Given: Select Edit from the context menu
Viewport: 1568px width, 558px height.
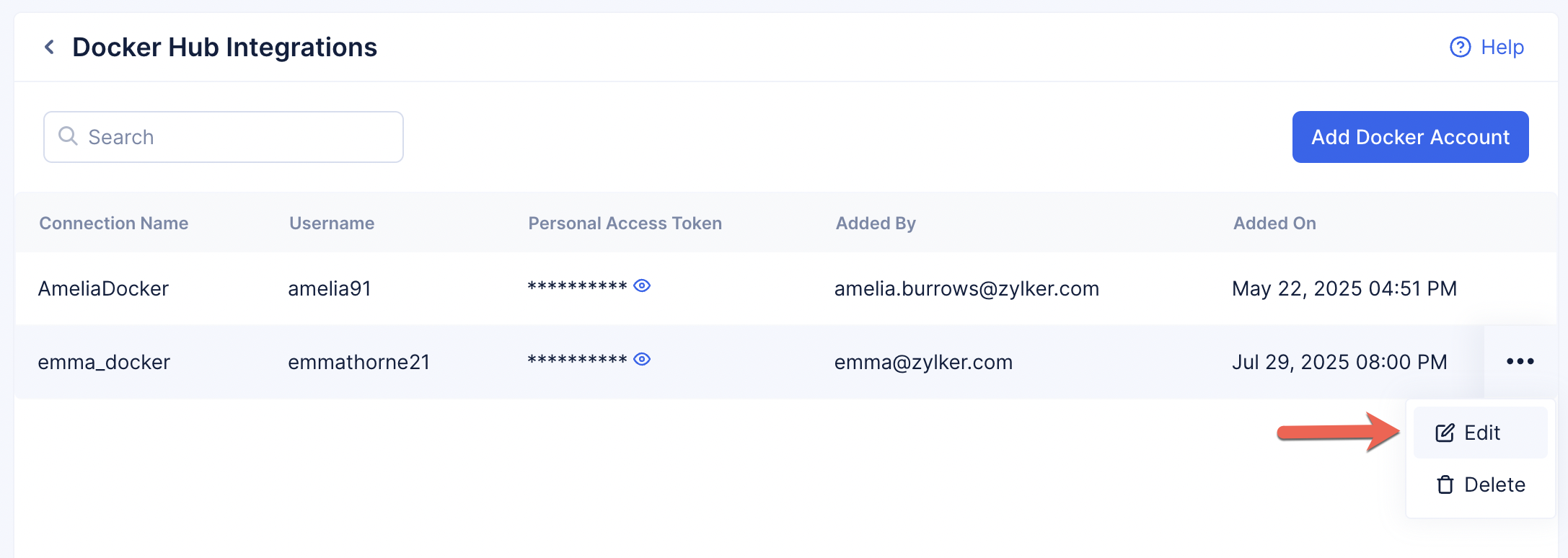Looking at the screenshot, I should [x=1481, y=433].
